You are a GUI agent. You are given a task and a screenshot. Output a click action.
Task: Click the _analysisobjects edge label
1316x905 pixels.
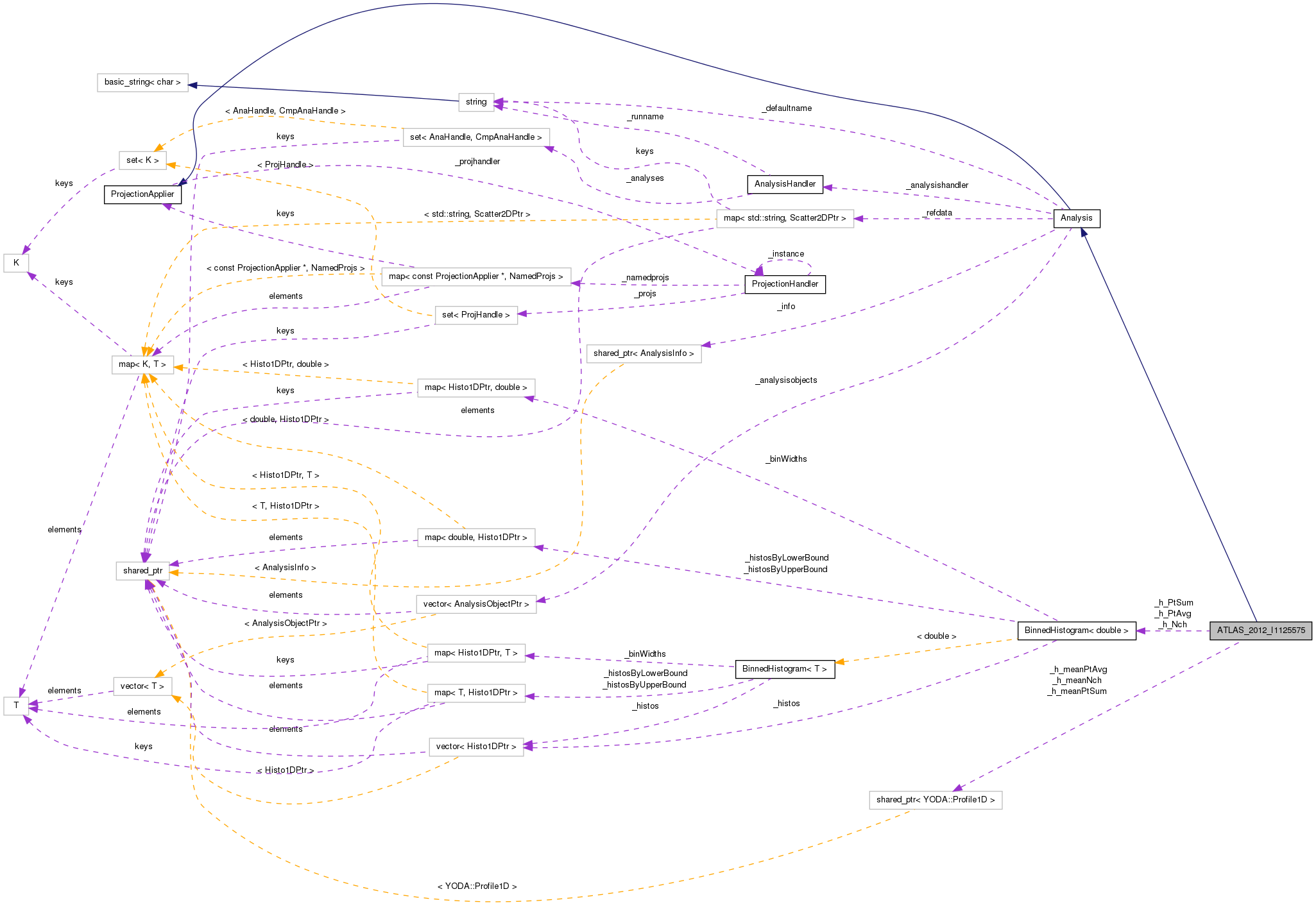tap(786, 380)
